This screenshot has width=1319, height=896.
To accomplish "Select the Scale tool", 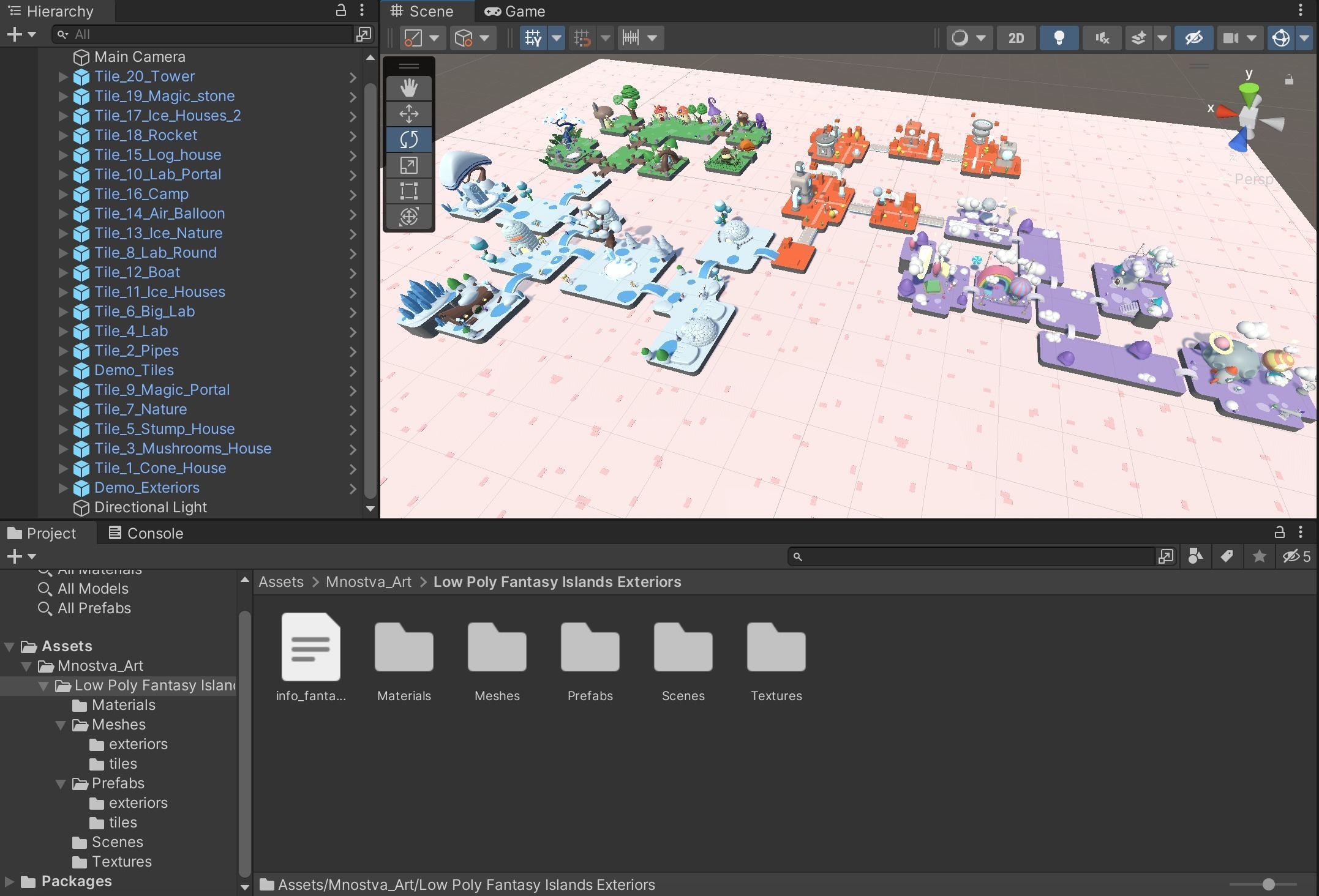I will click(408, 165).
